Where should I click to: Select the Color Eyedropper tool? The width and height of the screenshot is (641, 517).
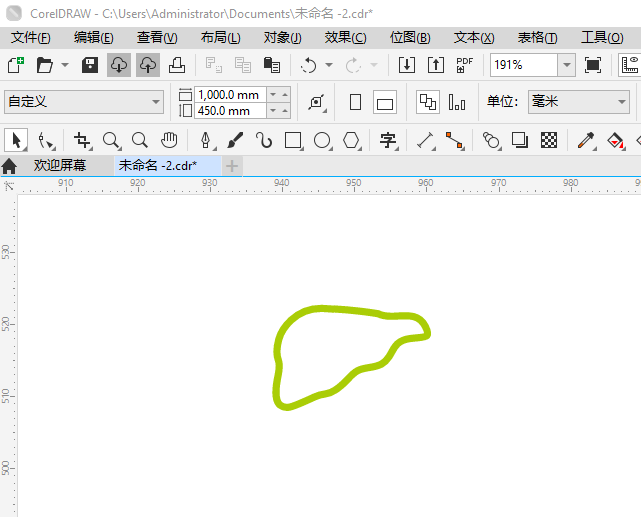586,140
